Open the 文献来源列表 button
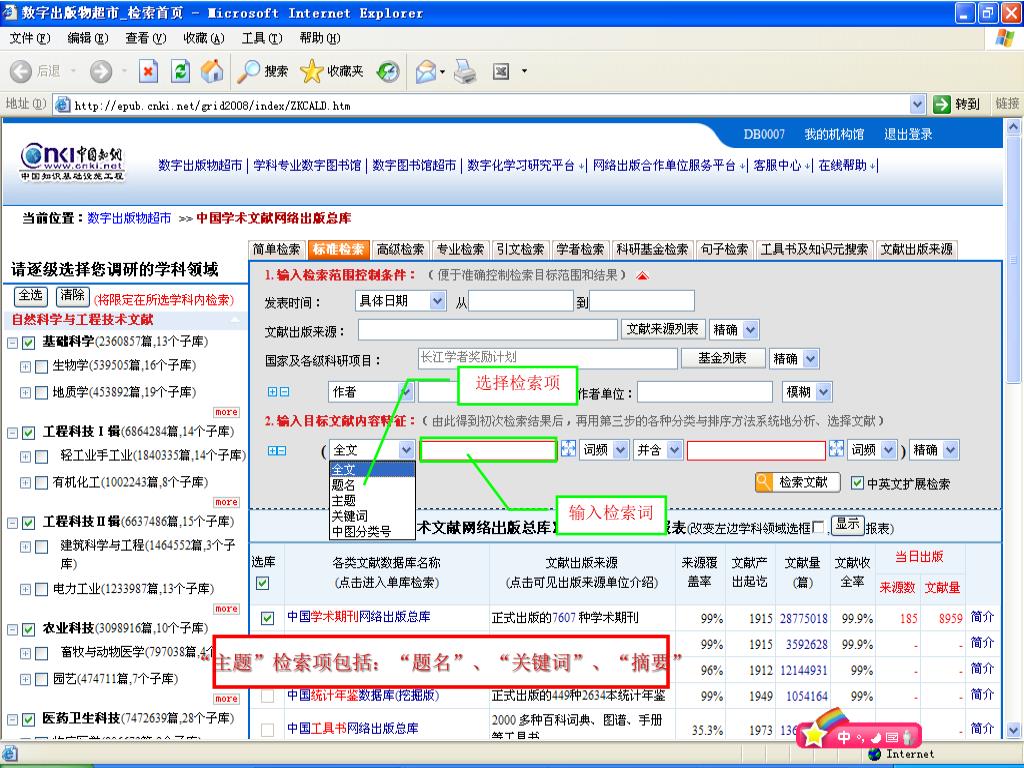The image size is (1024, 768). coord(663,329)
